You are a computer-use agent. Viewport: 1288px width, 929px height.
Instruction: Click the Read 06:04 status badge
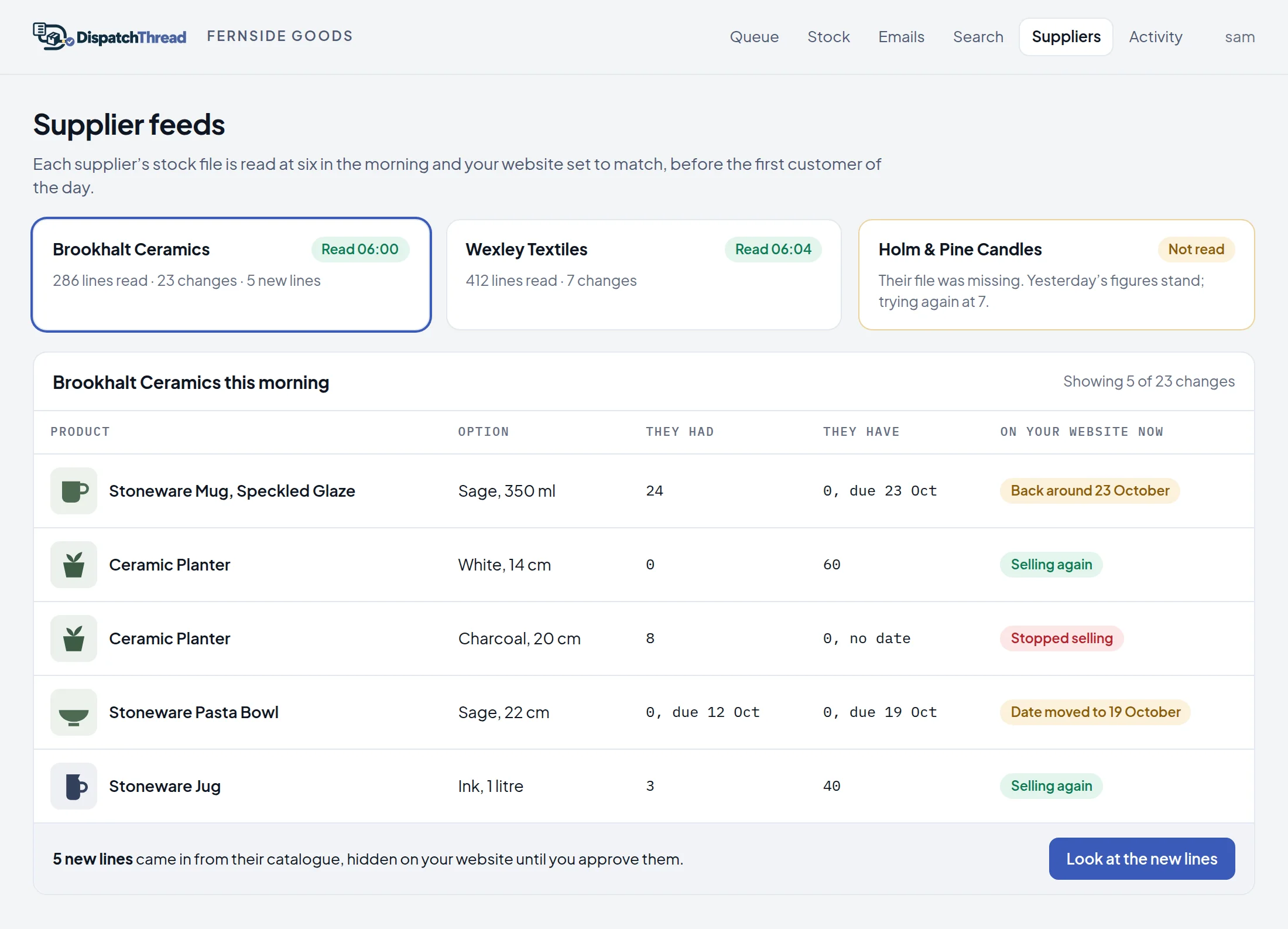tap(773, 250)
